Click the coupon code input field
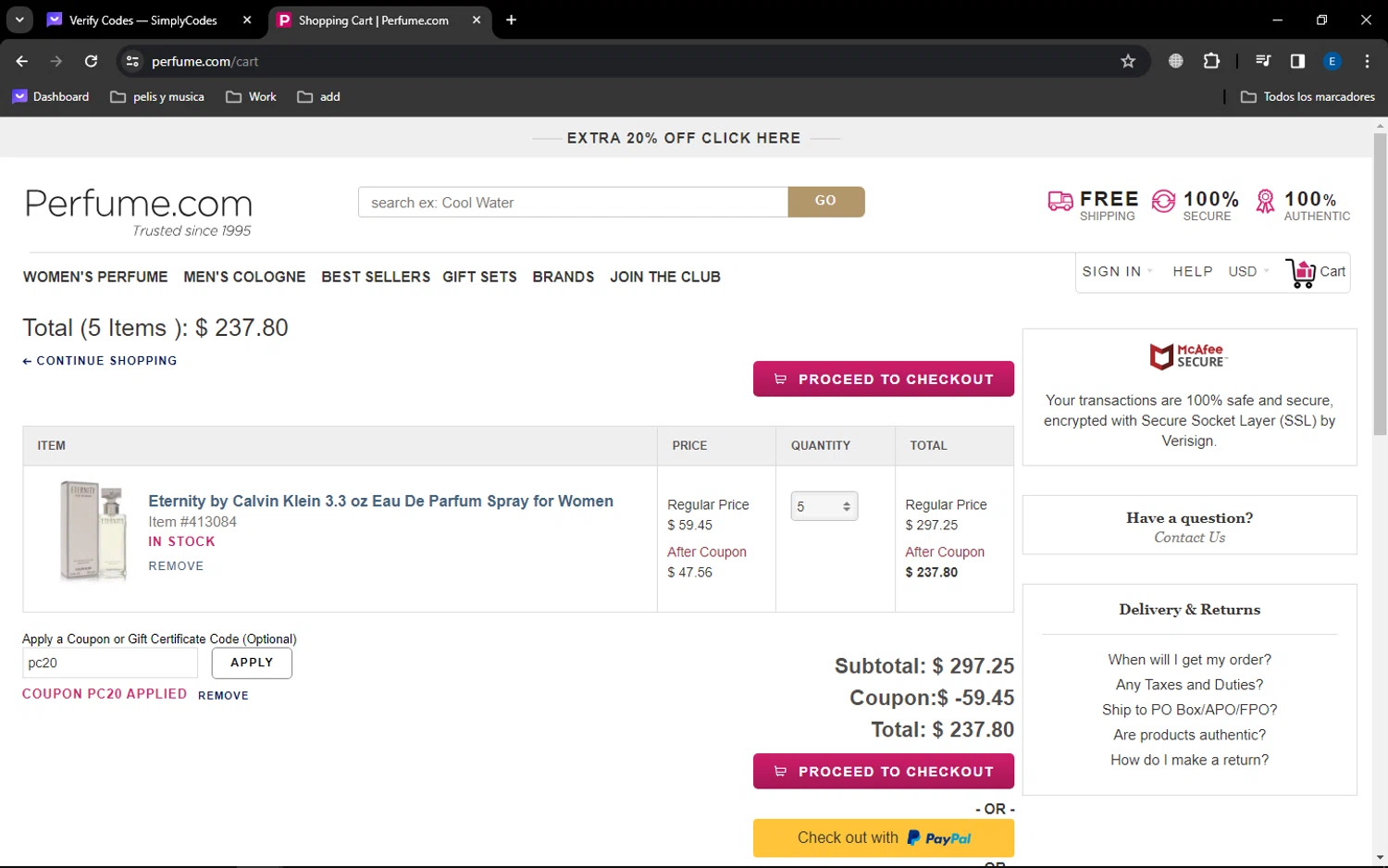 coord(110,663)
